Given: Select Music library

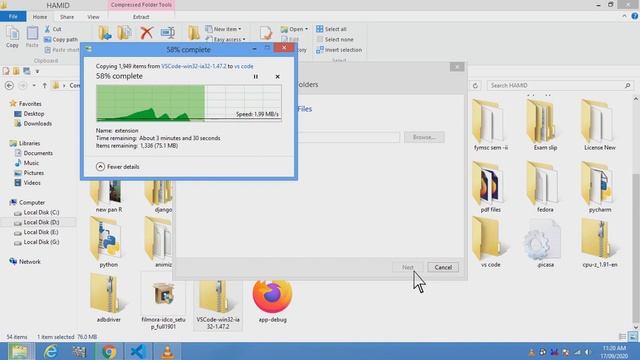Looking at the screenshot, I should pyautogui.click(x=27, y=163).
